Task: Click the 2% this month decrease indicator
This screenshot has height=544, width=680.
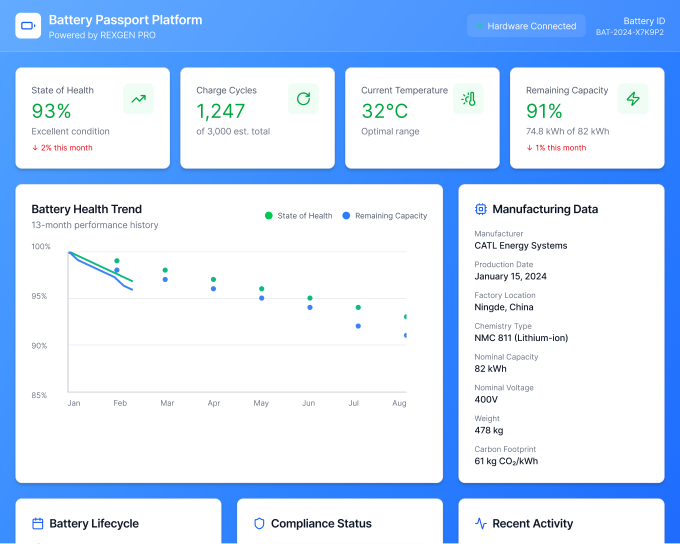Action: pos(62,148)
